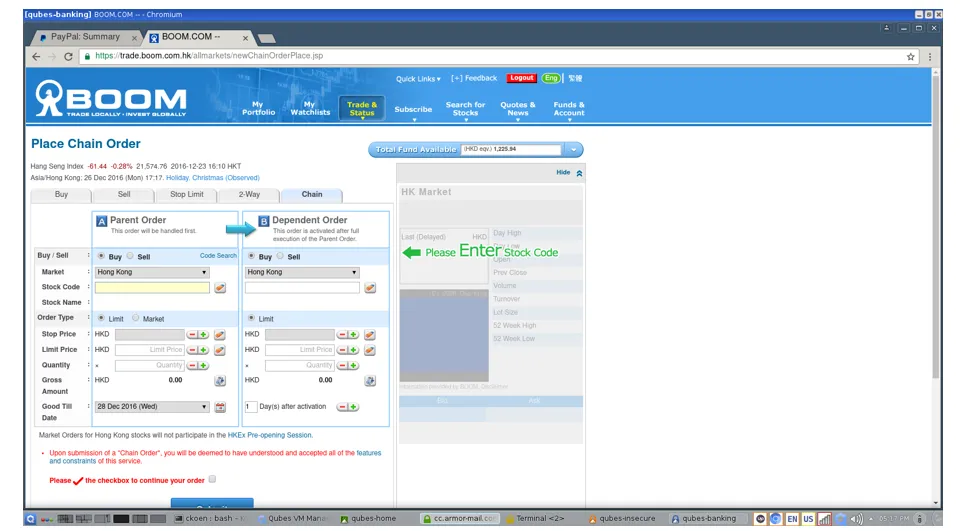The image size is (969, 531).
Task: Open the Quotes & News menu
Action: 518,109
